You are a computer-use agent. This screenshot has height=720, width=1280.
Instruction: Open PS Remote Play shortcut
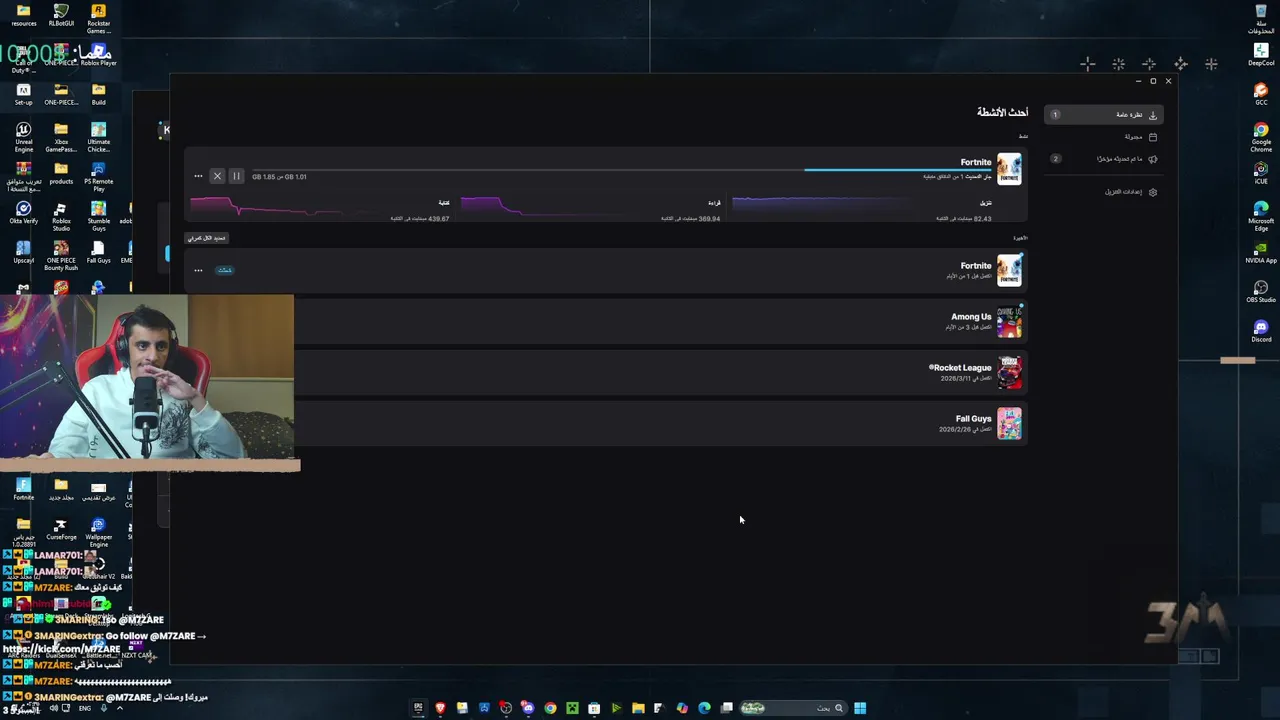(x=98, y=175)
